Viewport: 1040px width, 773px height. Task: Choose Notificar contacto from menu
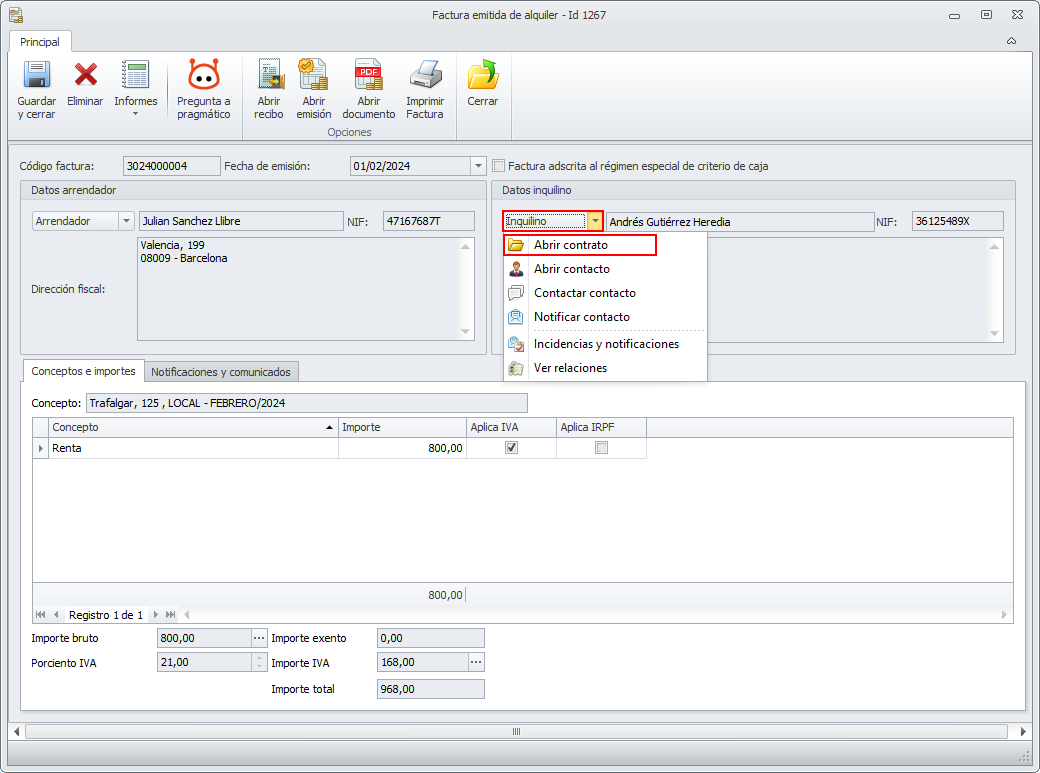click(x=605, y=316)
